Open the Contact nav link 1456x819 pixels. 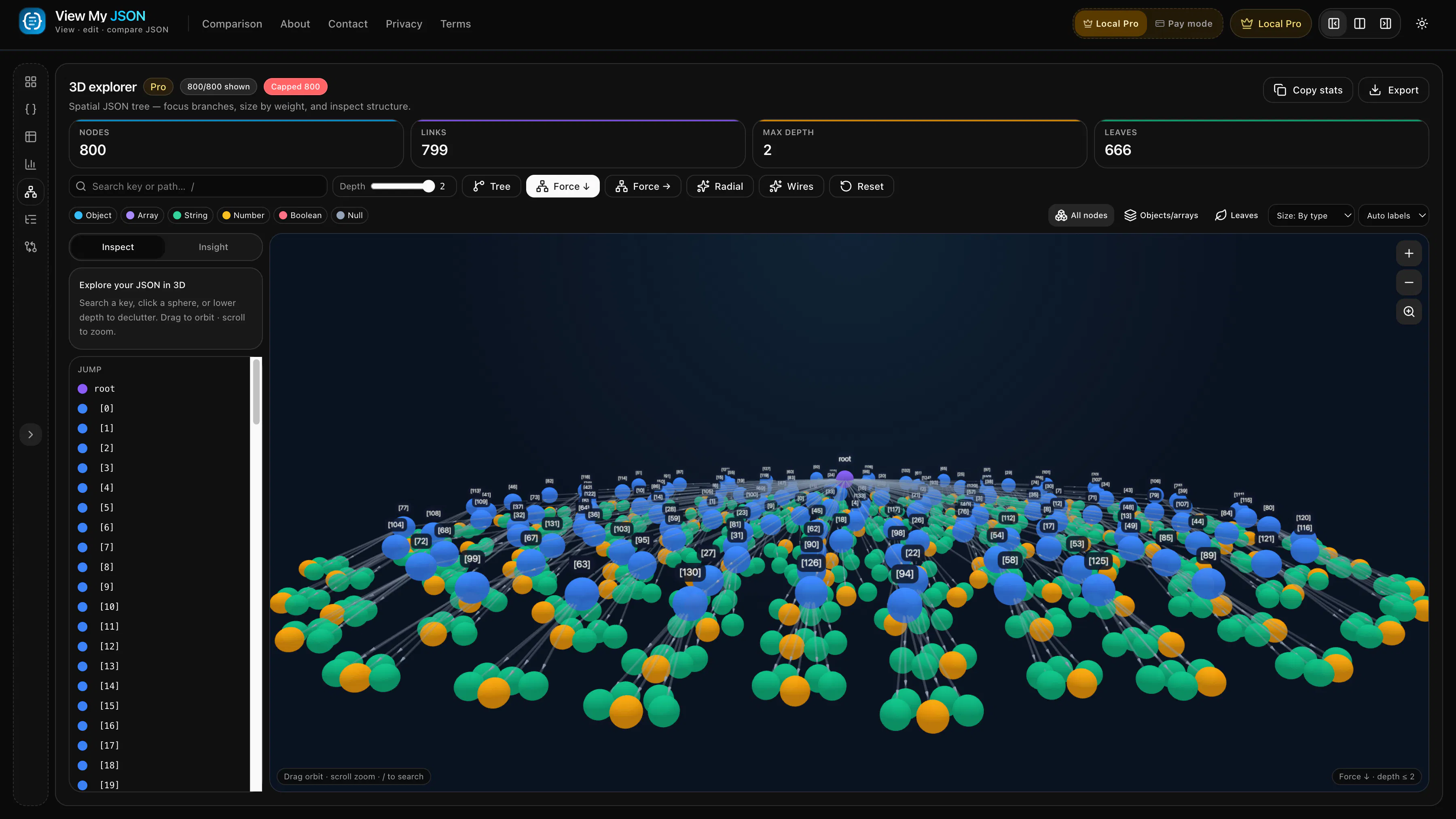point(347,24)
